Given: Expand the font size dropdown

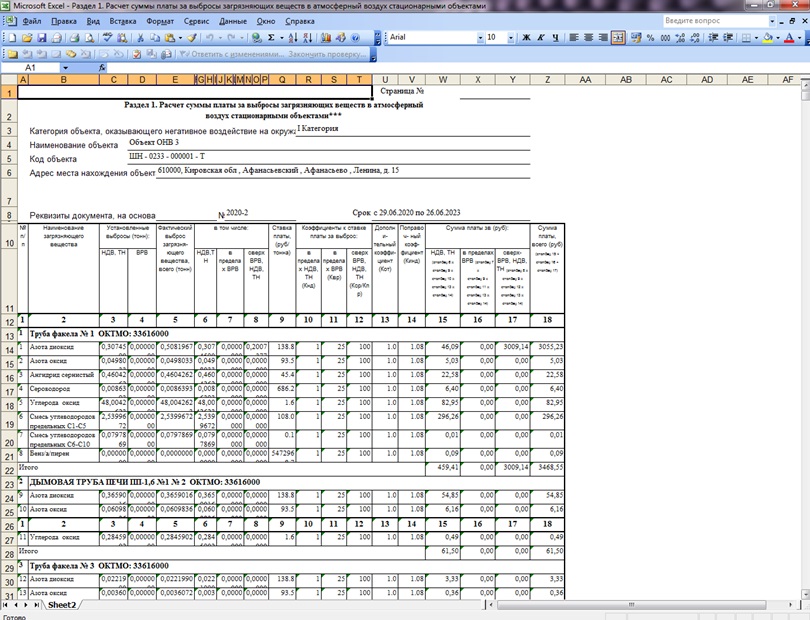Looking at the screenshot, I should coord(513,37).
